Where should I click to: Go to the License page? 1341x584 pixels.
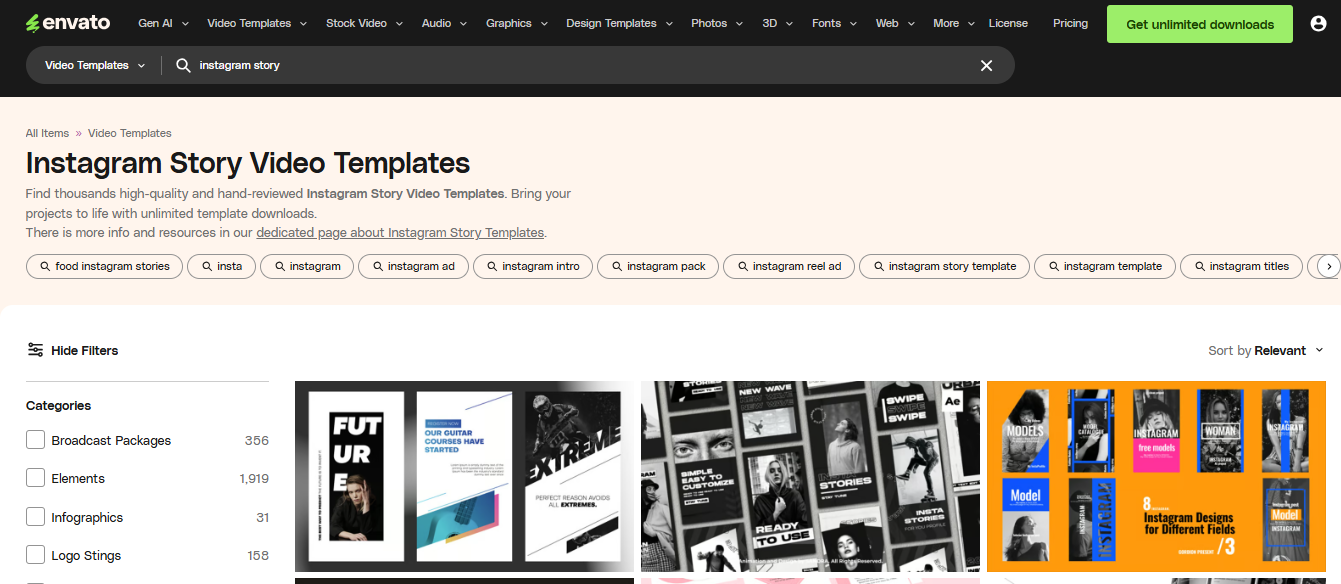[x=1008, y=23]
